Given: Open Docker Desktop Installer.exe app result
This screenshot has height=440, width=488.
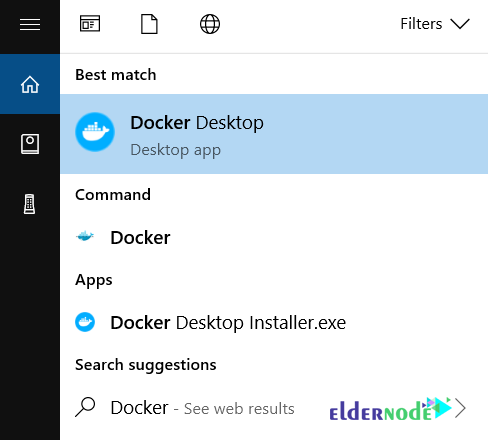Looking at the screenshot, I should pyautogui.click(x=274, y=323).
